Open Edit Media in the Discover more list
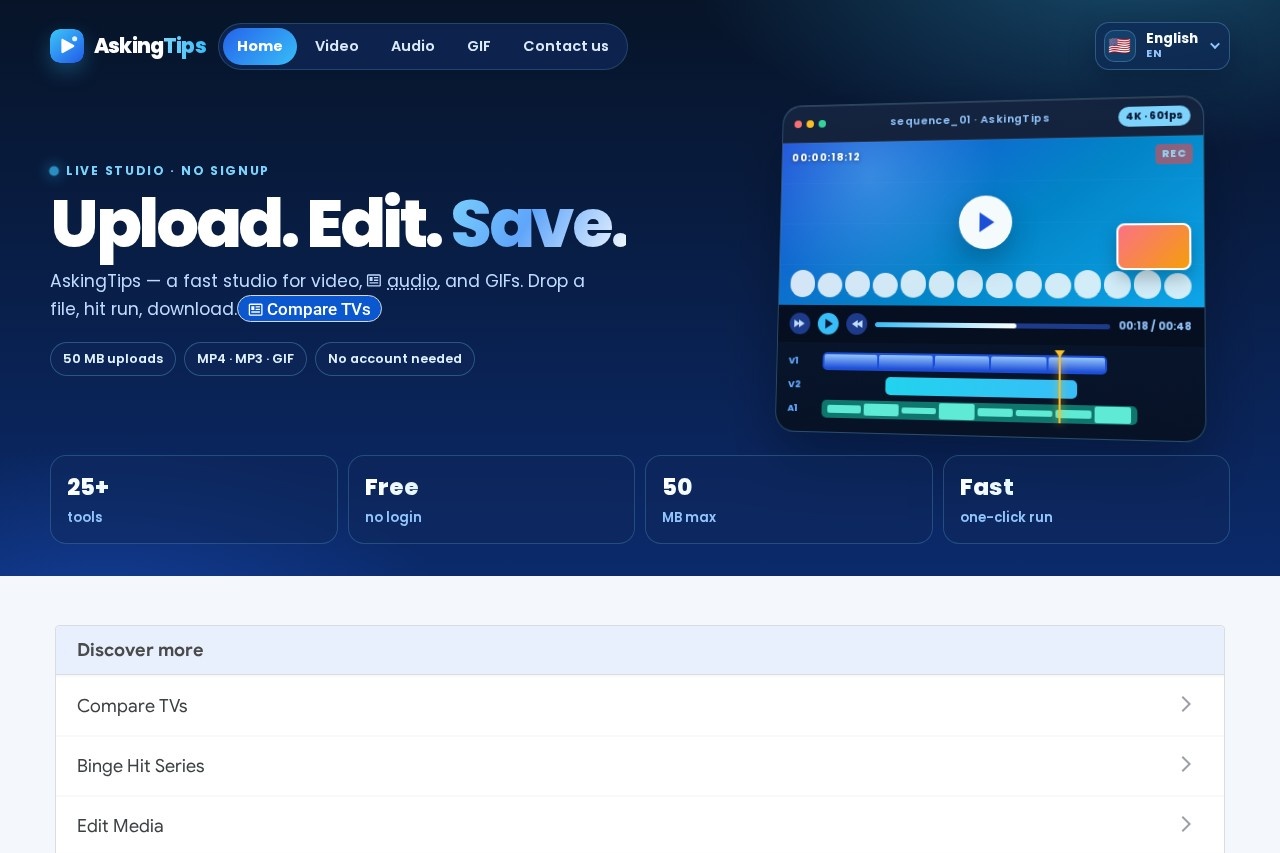The image size is (1280, 853). [640, 826]
